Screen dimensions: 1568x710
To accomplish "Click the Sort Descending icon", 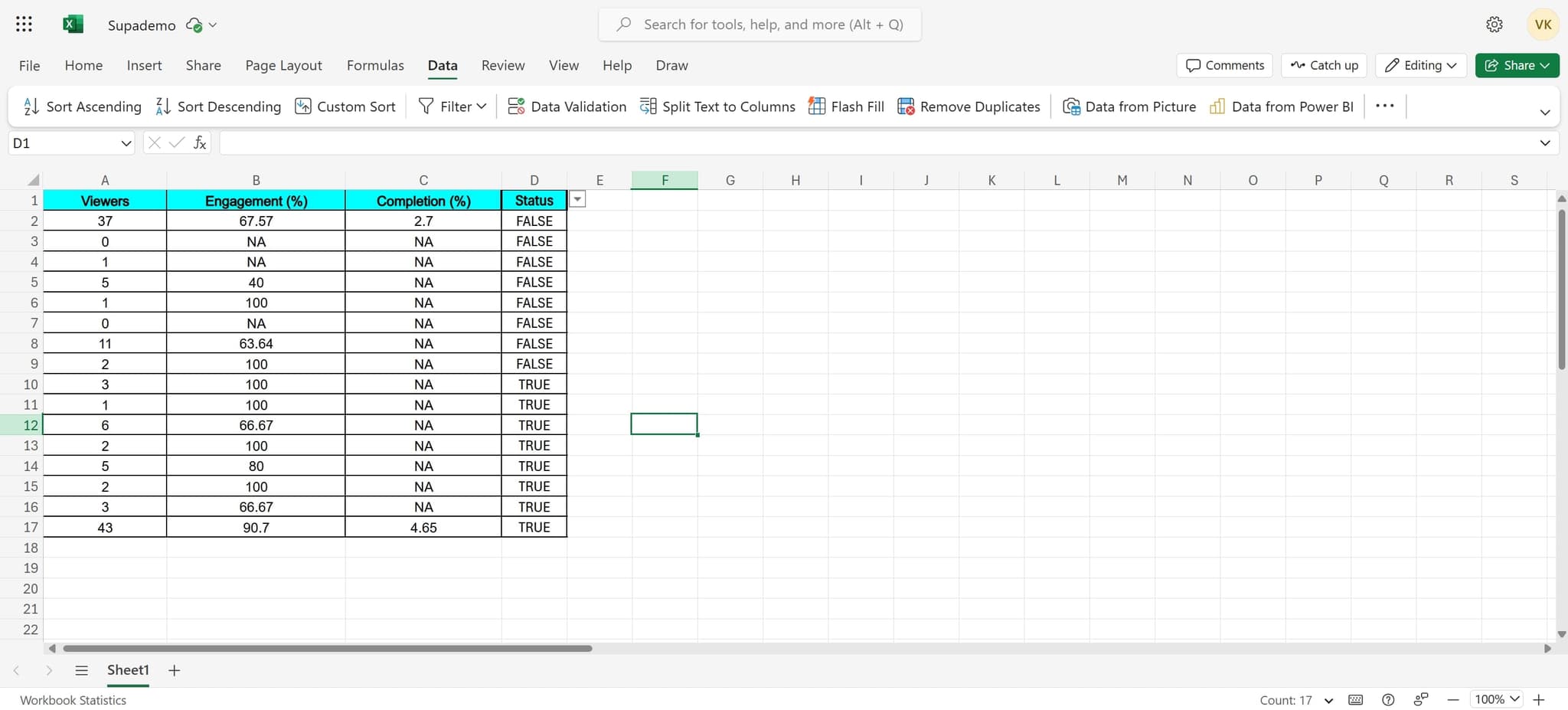I will (163, 106).
